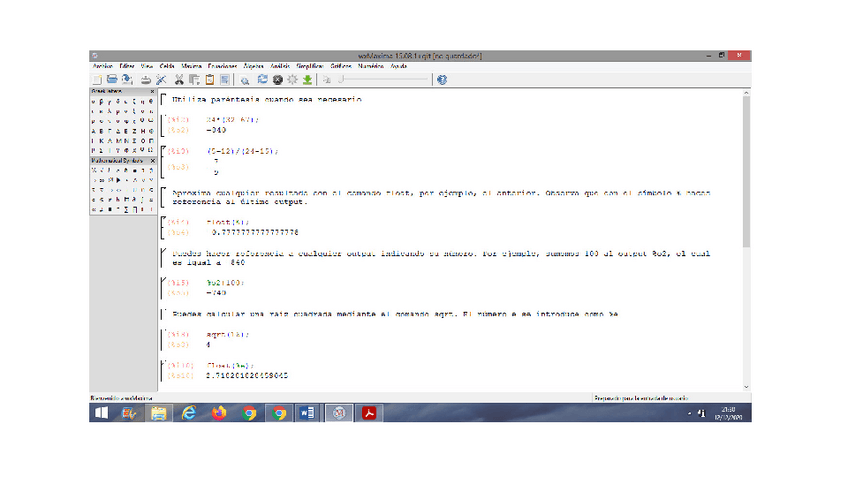
Task: Insert summation symbol from Mathematical Symbols
Action: coord(126,209)
